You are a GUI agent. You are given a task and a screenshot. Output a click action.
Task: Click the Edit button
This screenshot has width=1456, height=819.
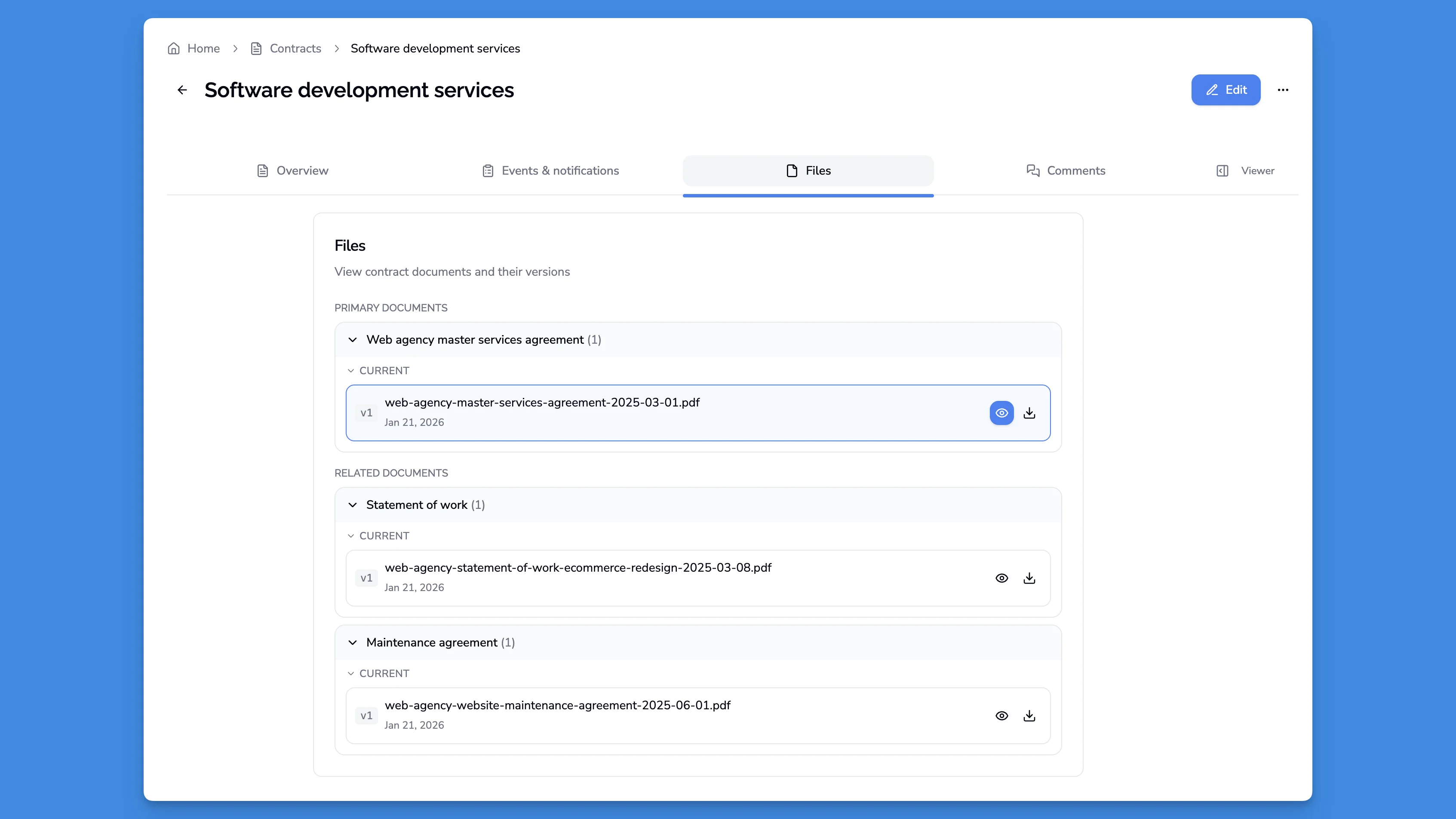1226,90
